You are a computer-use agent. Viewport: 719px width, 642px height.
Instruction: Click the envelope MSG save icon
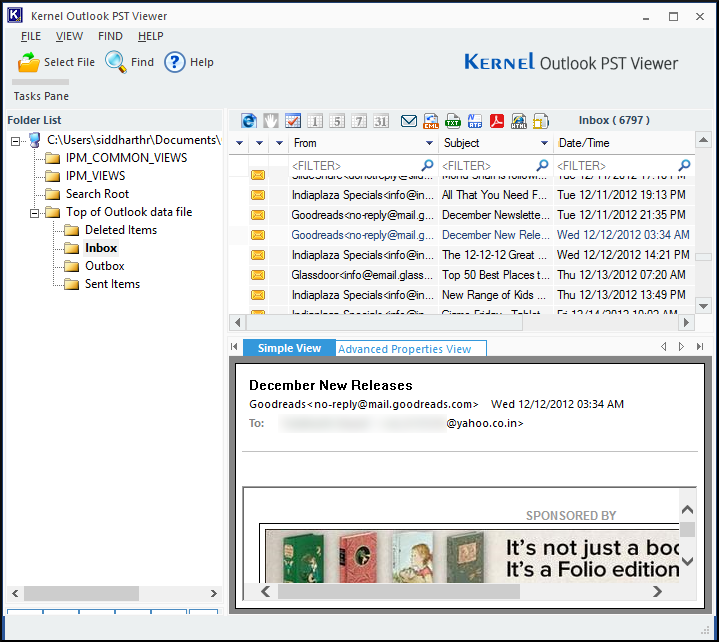click(409, 121)
